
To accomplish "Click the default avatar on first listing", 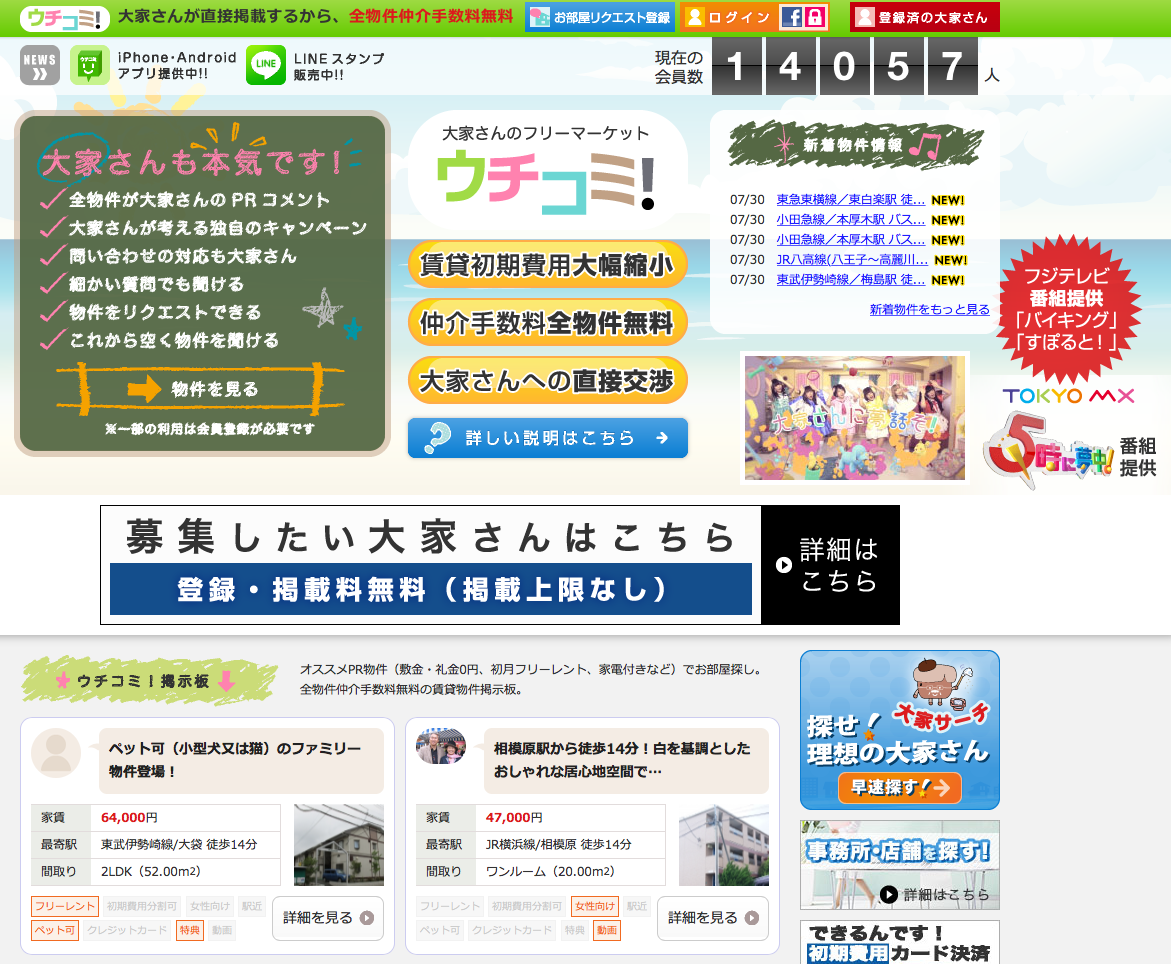I will (56, 753).
